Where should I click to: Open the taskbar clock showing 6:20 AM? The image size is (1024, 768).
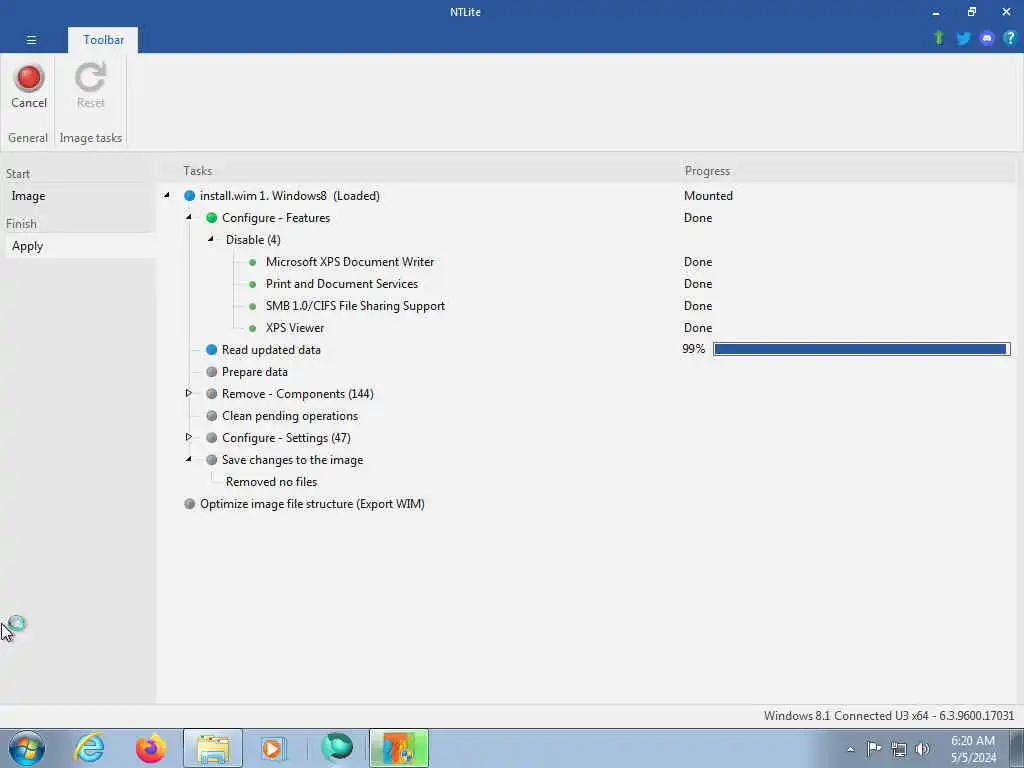[973, 749]
